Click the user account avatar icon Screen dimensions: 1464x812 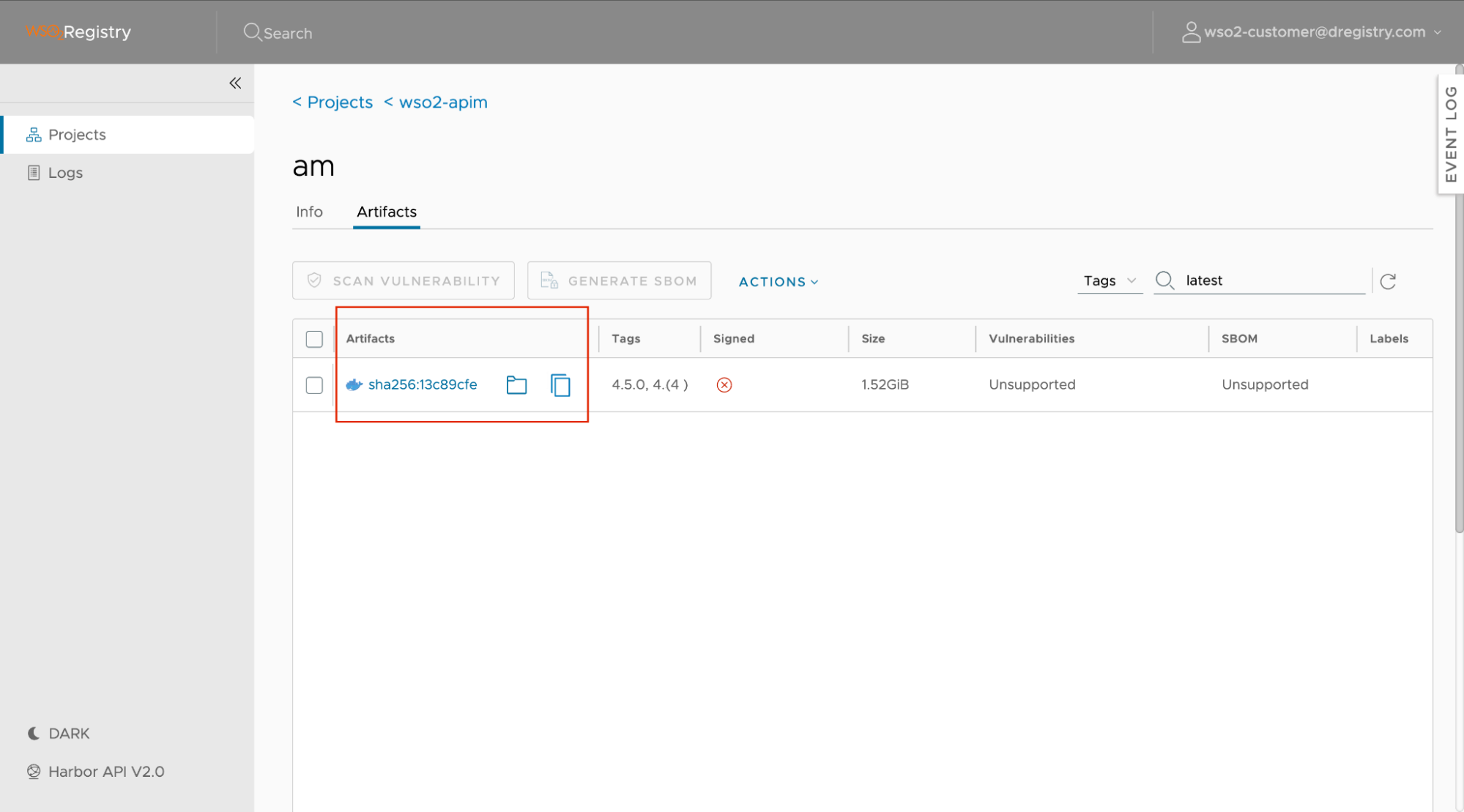point(1191,32)
